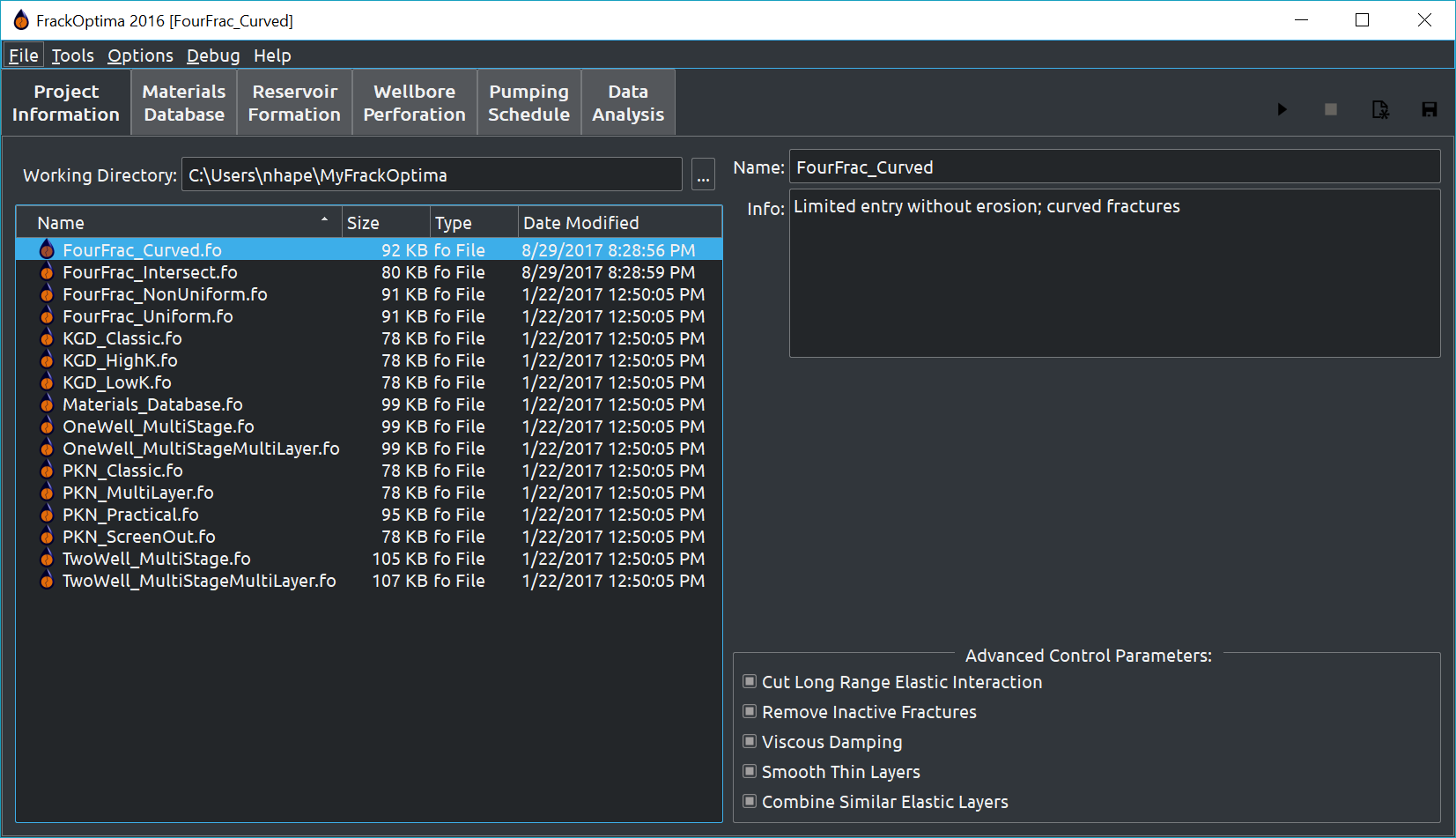The height and width of the screenshot is (838, 1456).
Task: Click the 105 KB size cell
Action: tap(400, 559)
